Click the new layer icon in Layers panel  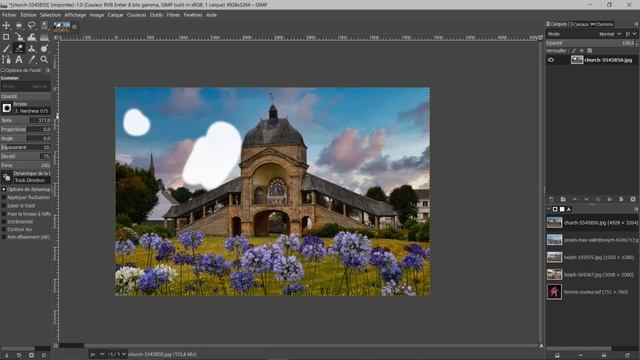(551, 199)
